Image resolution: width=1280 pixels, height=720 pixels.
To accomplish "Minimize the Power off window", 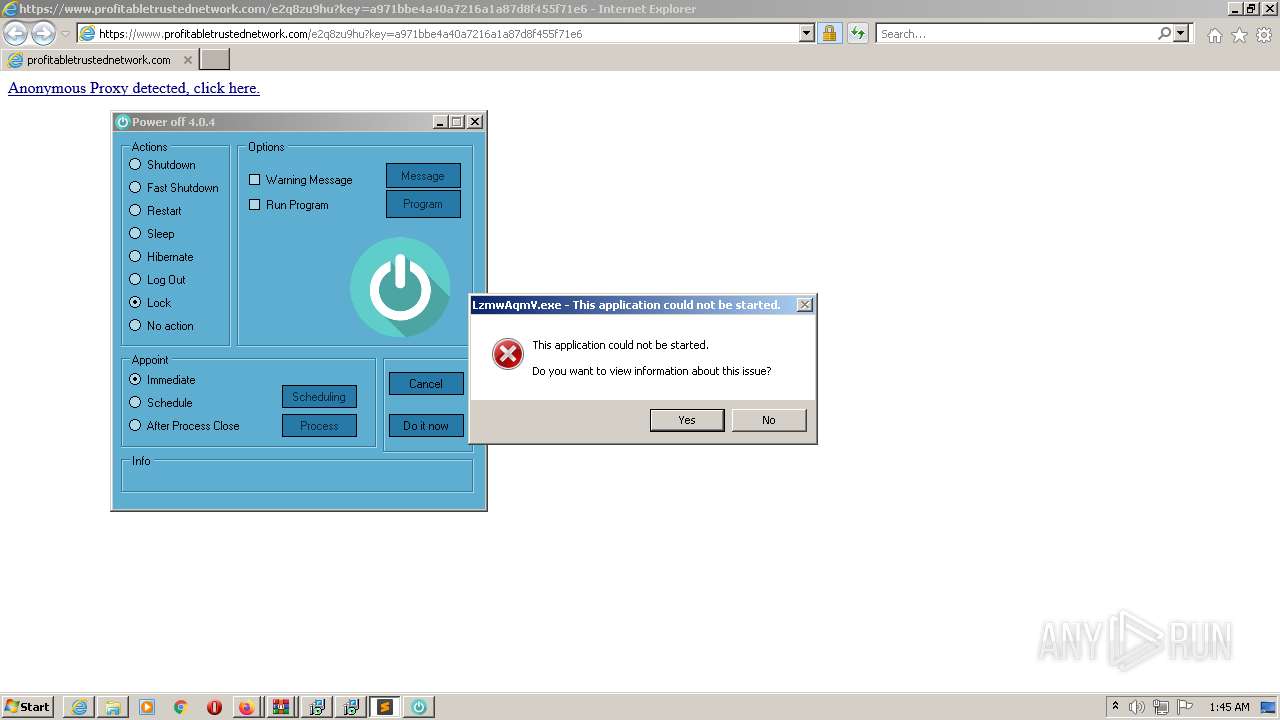I will pyautogui.click(x=441, y=122).
